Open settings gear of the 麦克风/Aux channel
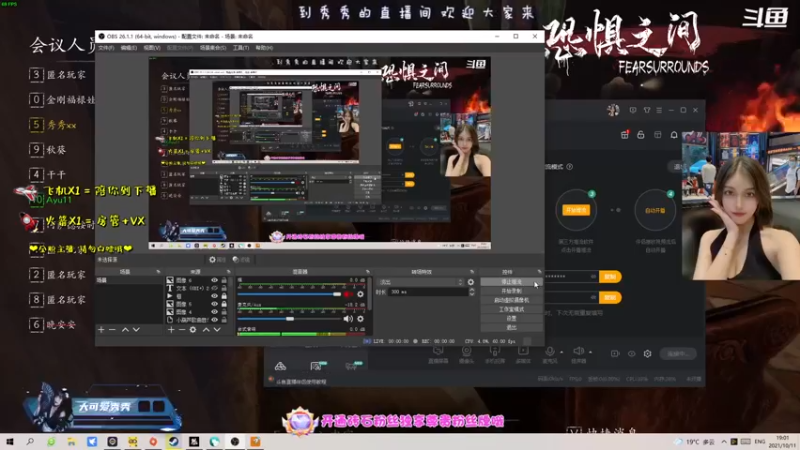800x450 pixels. [360, 319]
